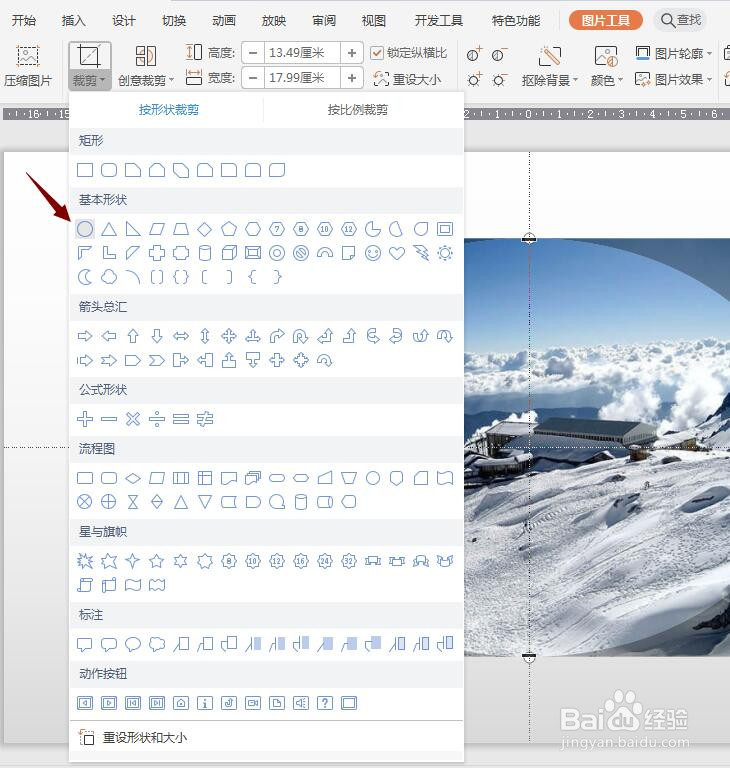Open the Insert ribbon tab

(x=73, y=21)
